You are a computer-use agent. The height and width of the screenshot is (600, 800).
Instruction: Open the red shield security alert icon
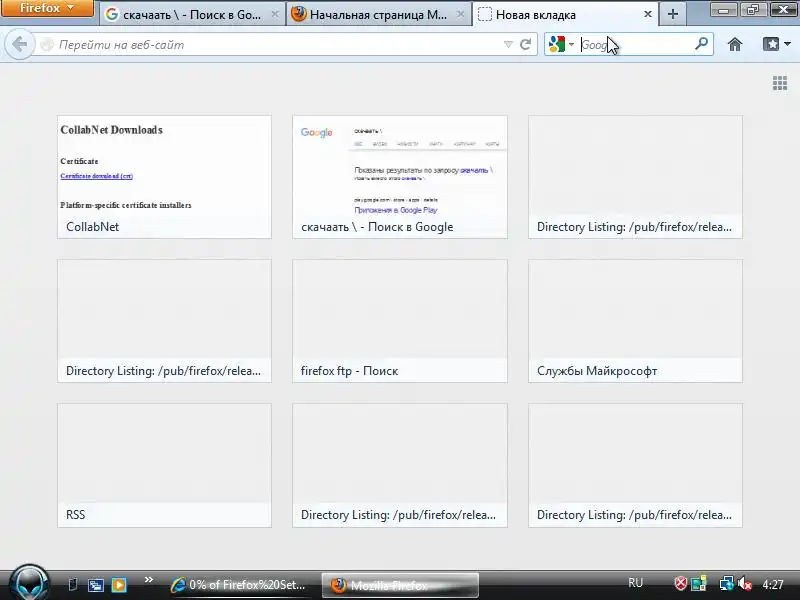point(681,584)
